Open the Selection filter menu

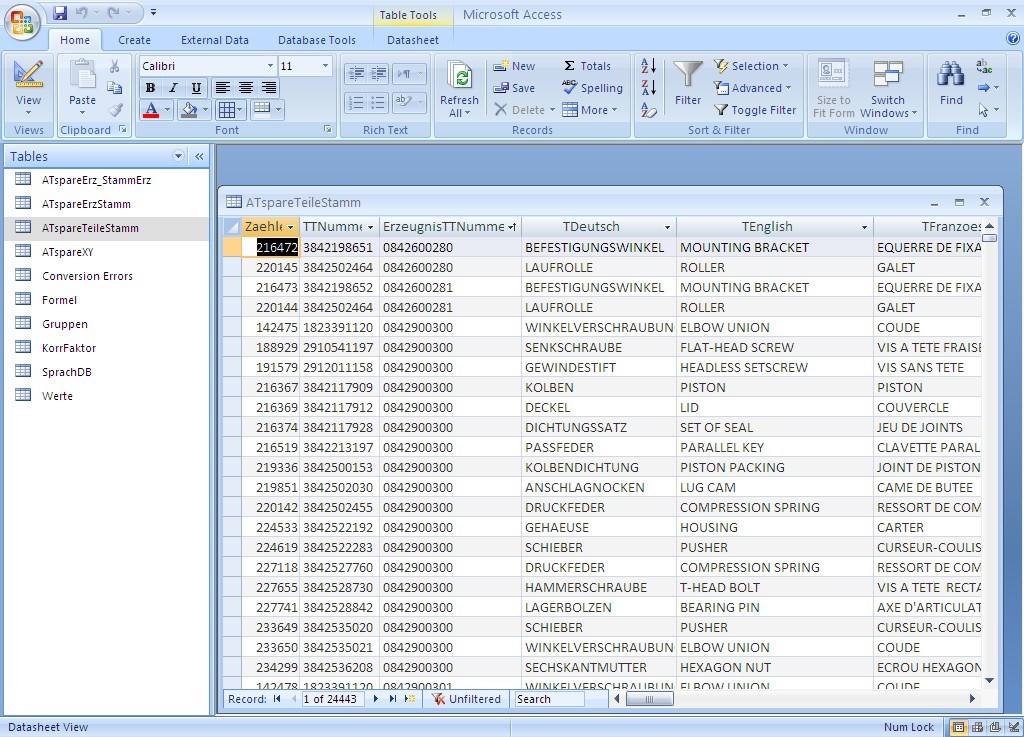click(x=751, y=66)
